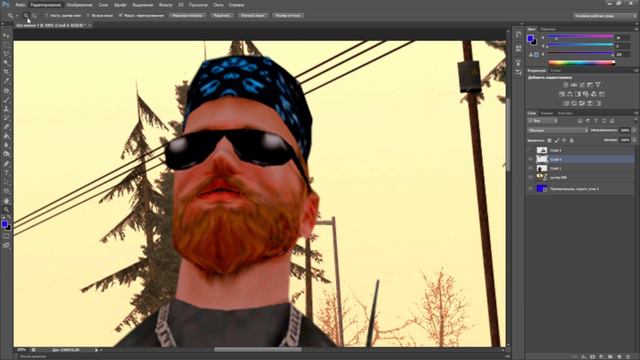The image size is (640, 360).
Task: Click the Actual Pixels button
Action: coord(187,16)
